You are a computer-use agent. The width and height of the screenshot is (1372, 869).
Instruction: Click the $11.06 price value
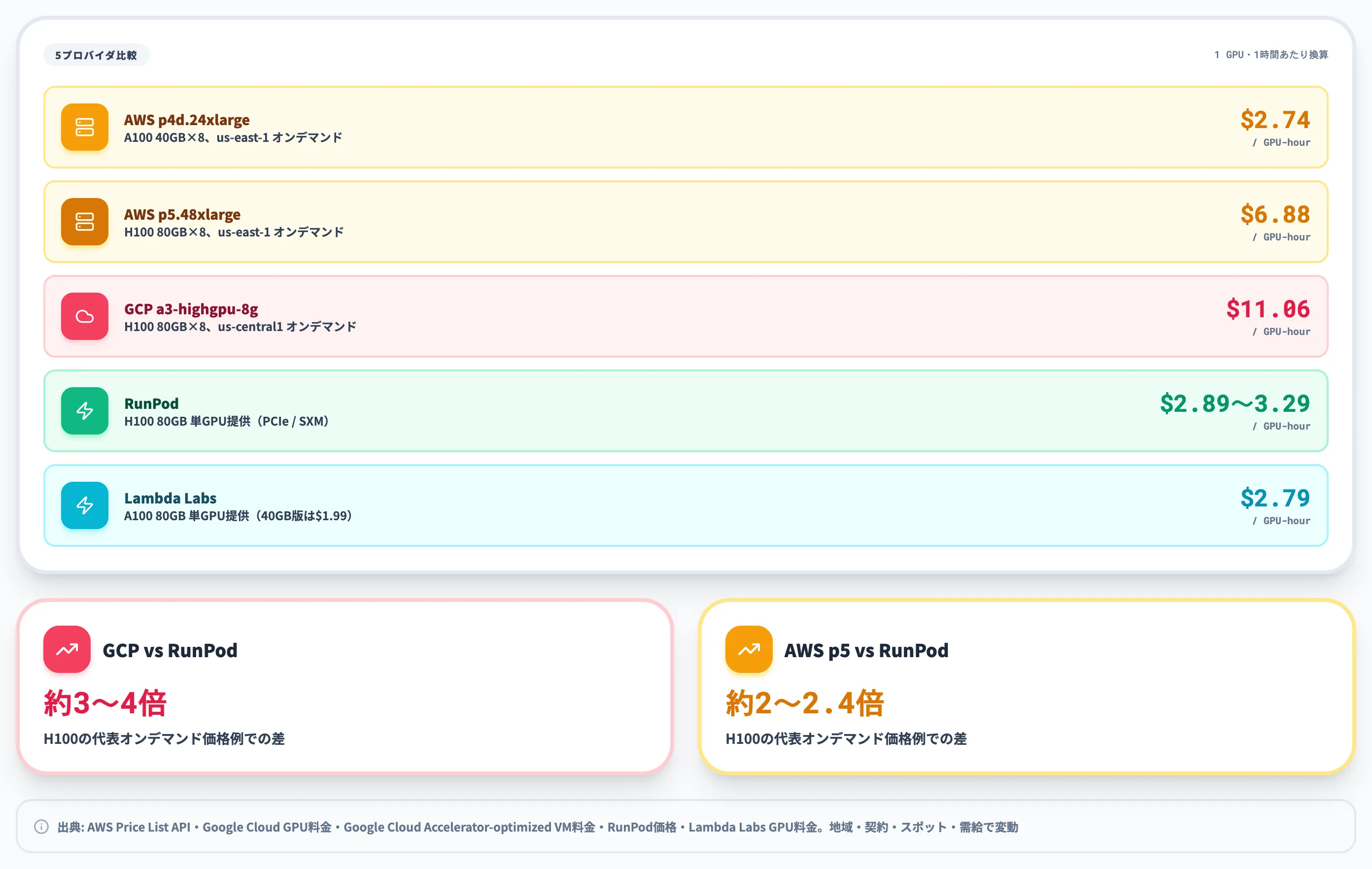click(1269, 309)
